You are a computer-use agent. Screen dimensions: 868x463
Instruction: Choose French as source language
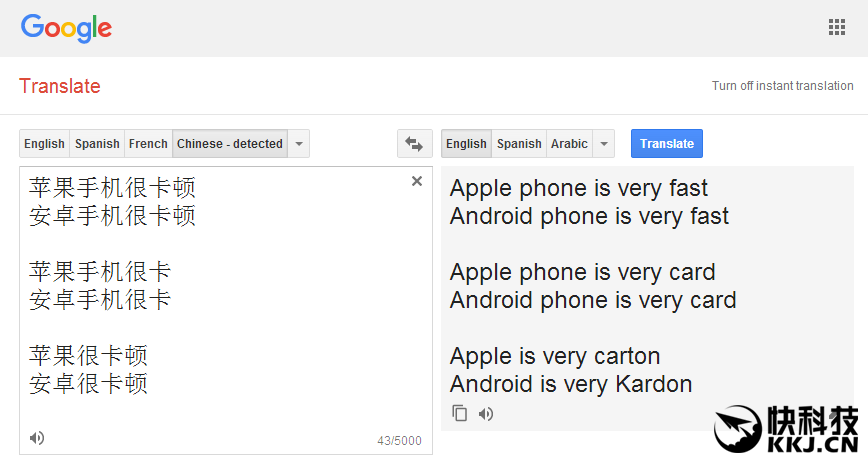pos(148,143)
